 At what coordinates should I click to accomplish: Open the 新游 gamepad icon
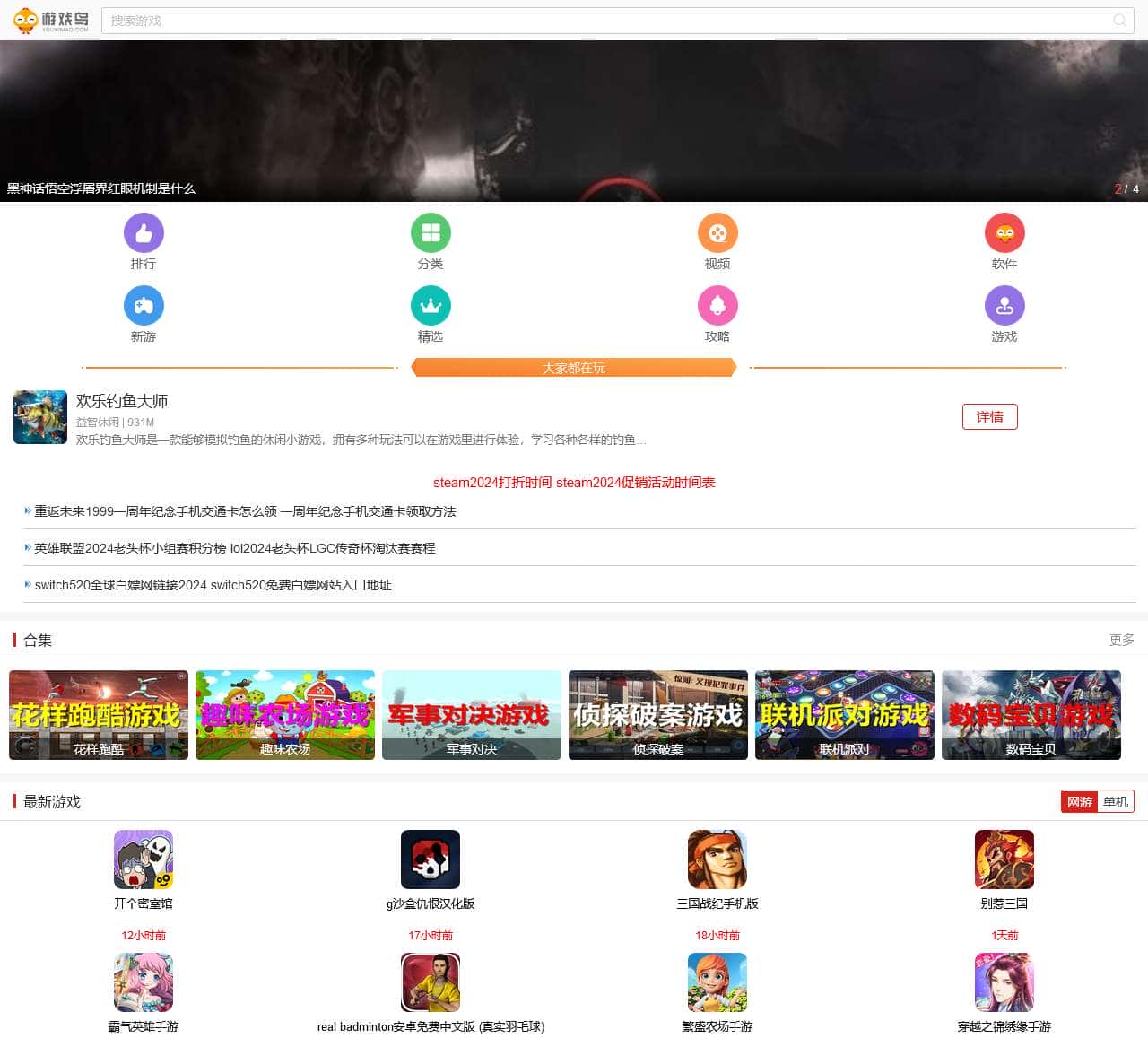coord(143,306)
